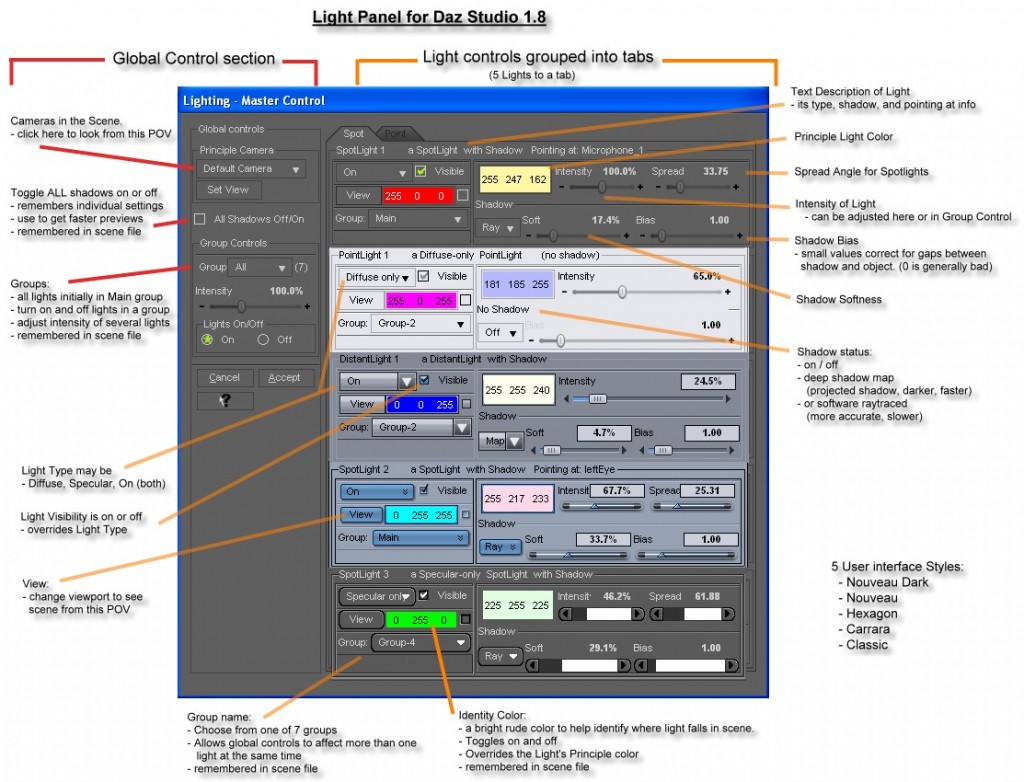Image resolution: width=1024 pixels, height=782 pixels.
Task: Click right arrow of SpotLight 3 Spread slider
Action: [x=728, y=614]
